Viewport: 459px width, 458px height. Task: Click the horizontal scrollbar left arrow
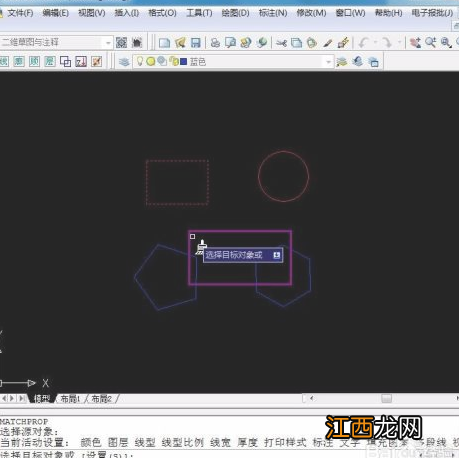point(311,398)
